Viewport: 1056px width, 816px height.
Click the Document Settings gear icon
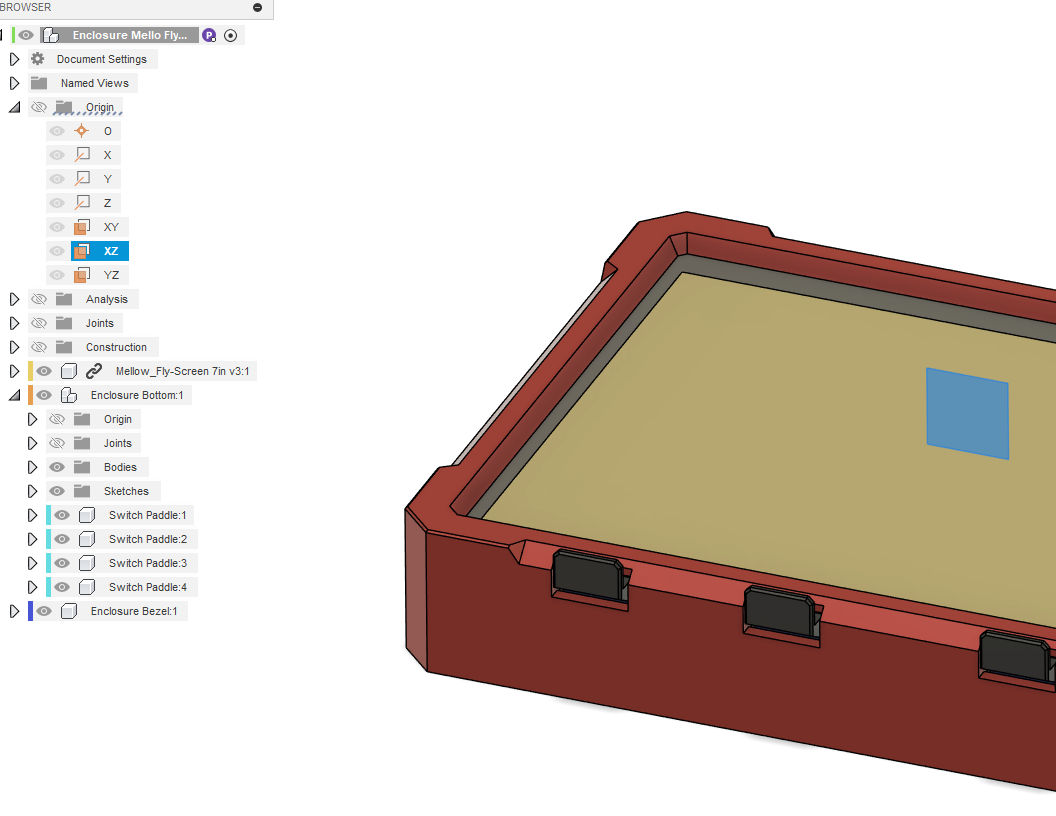point(38,59)
